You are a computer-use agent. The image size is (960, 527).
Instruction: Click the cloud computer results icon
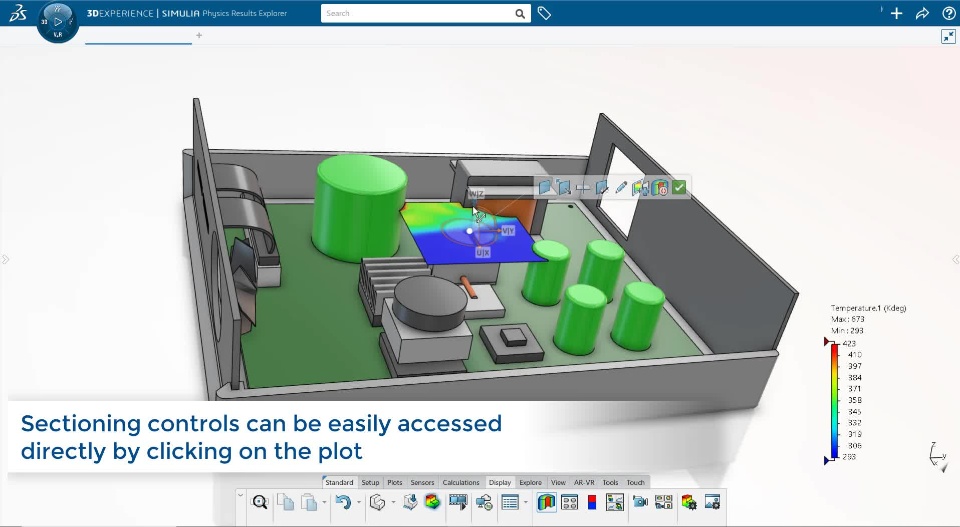(484, 503)
